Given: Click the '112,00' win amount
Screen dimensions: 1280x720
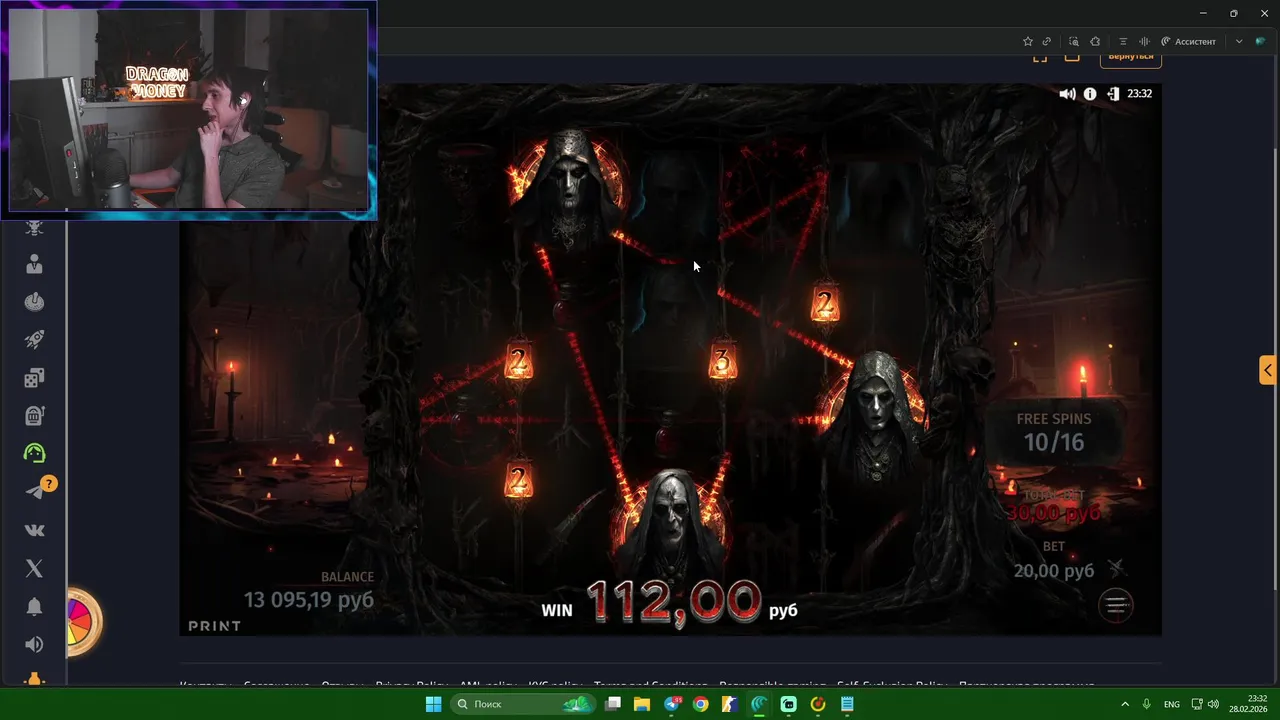Looking at the screenshot, I should pyautogui.click(x=674, y=602).
